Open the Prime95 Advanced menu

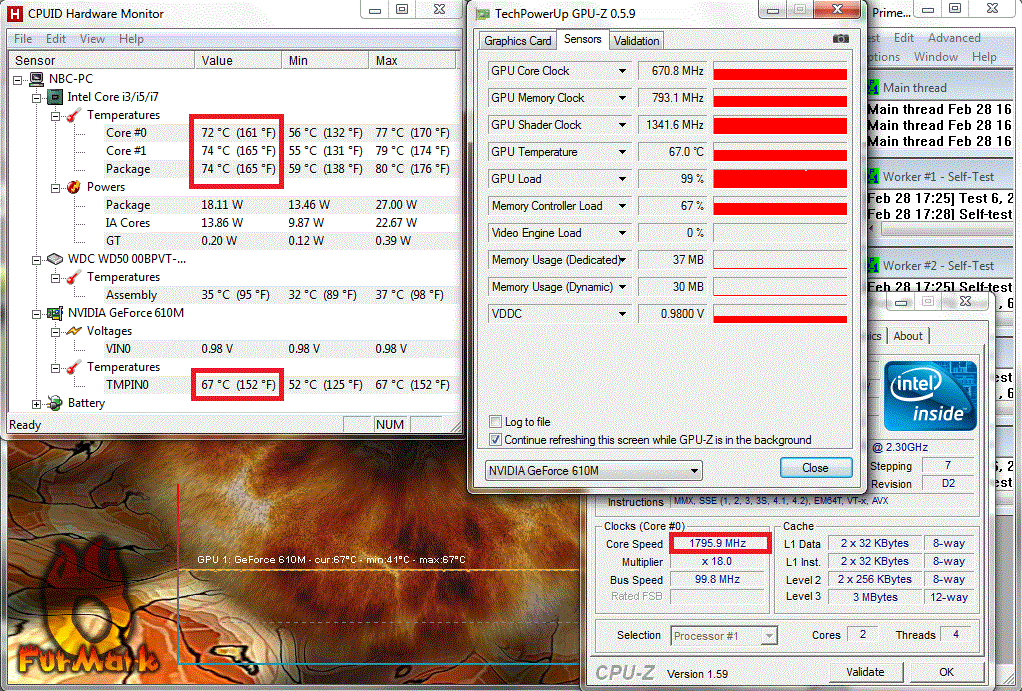[954, 38]
